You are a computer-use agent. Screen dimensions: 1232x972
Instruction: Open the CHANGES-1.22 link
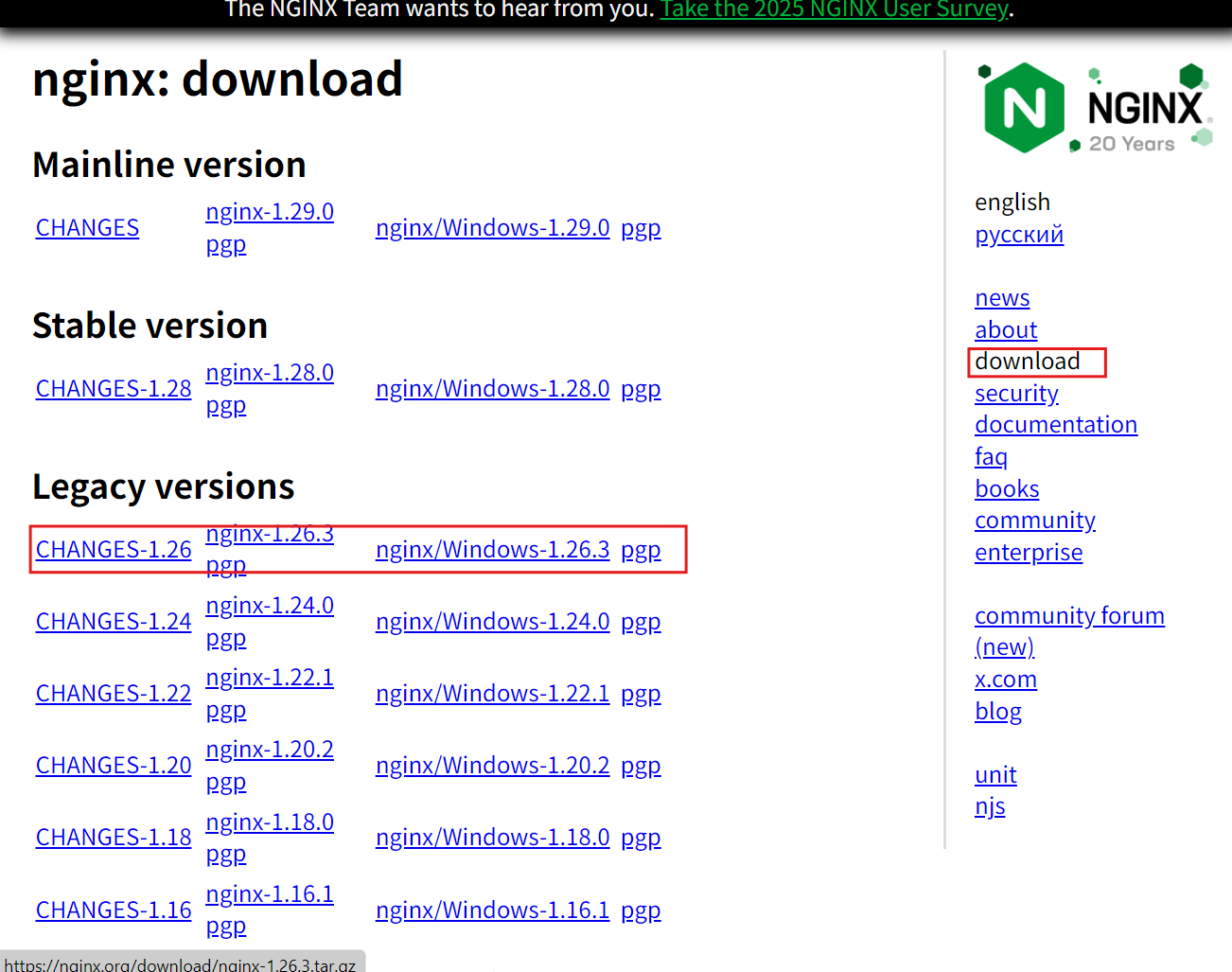click(114, 694)
